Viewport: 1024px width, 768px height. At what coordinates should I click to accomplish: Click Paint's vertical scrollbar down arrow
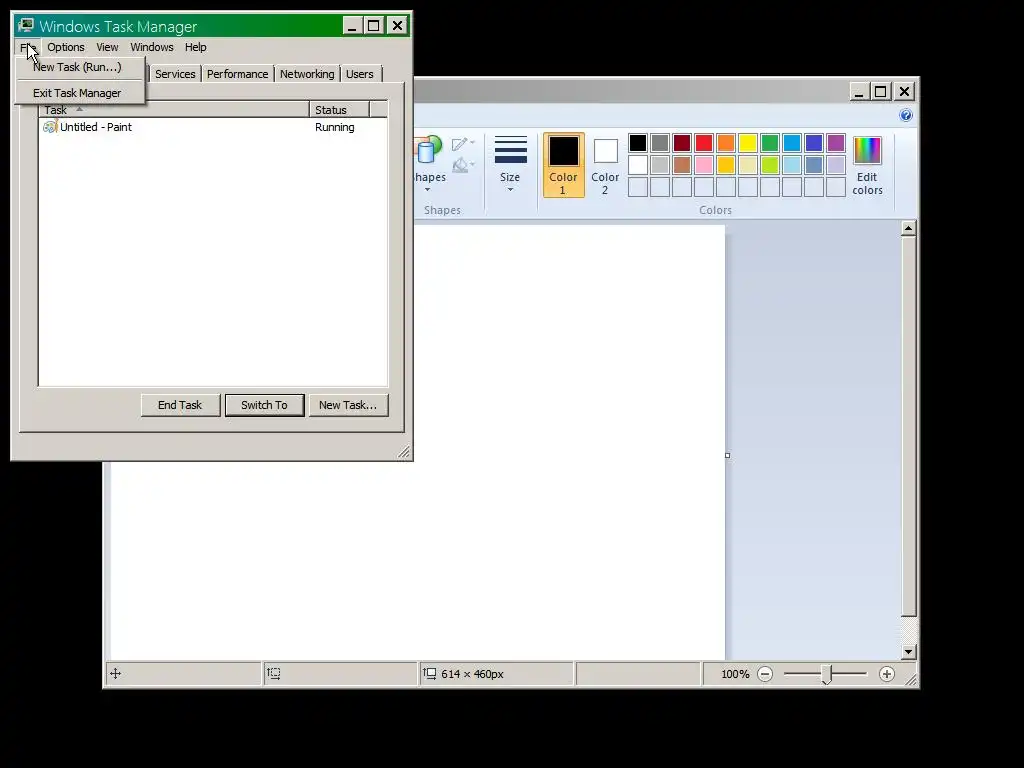click(908, 652)
